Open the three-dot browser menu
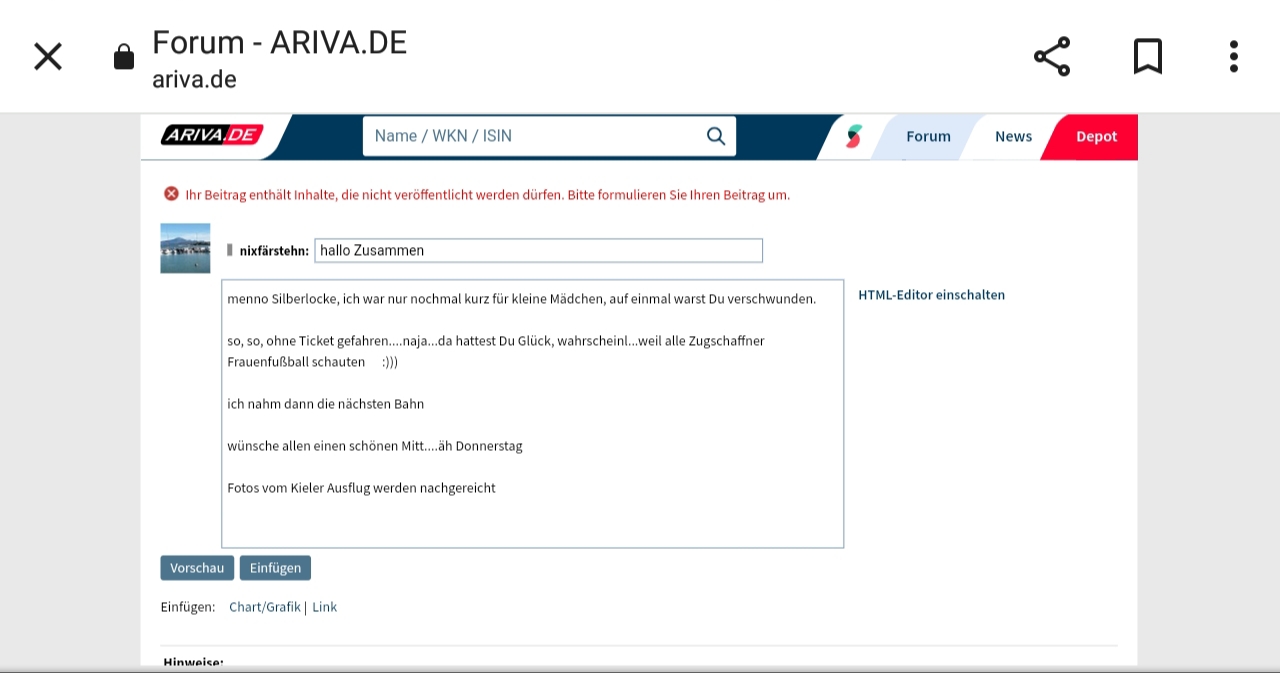Screen dimensions: 1280x673 (x=1234, y=56)
